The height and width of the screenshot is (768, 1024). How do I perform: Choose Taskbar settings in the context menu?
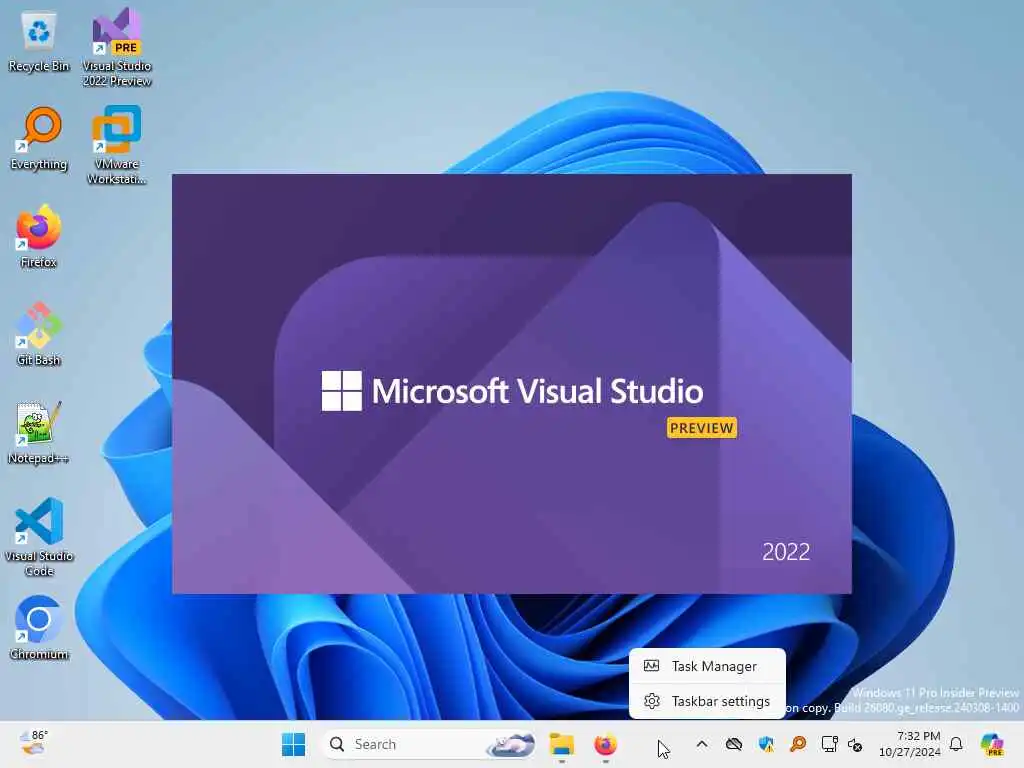click(707, 701)
